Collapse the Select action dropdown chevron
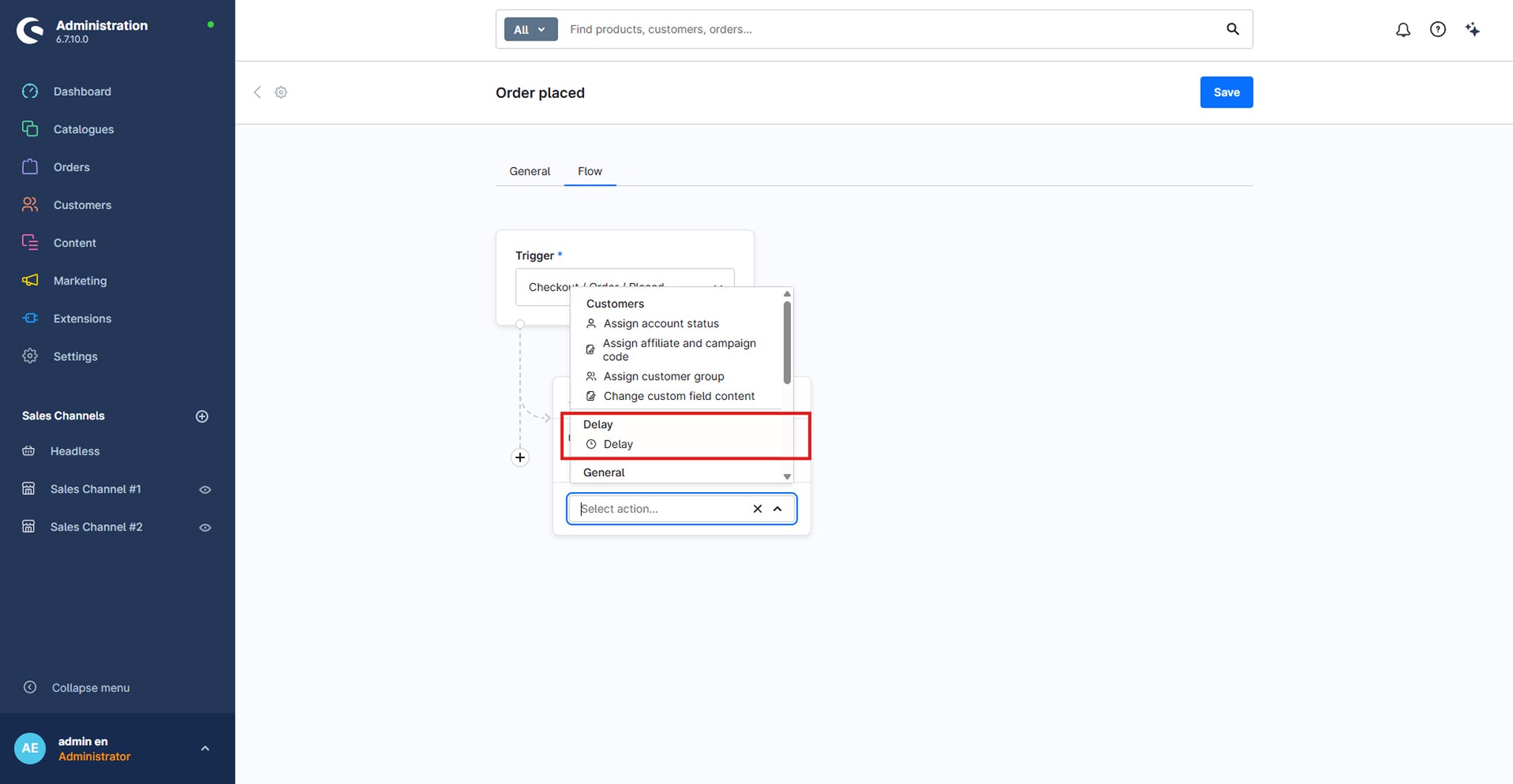 [x=778, y=509]
